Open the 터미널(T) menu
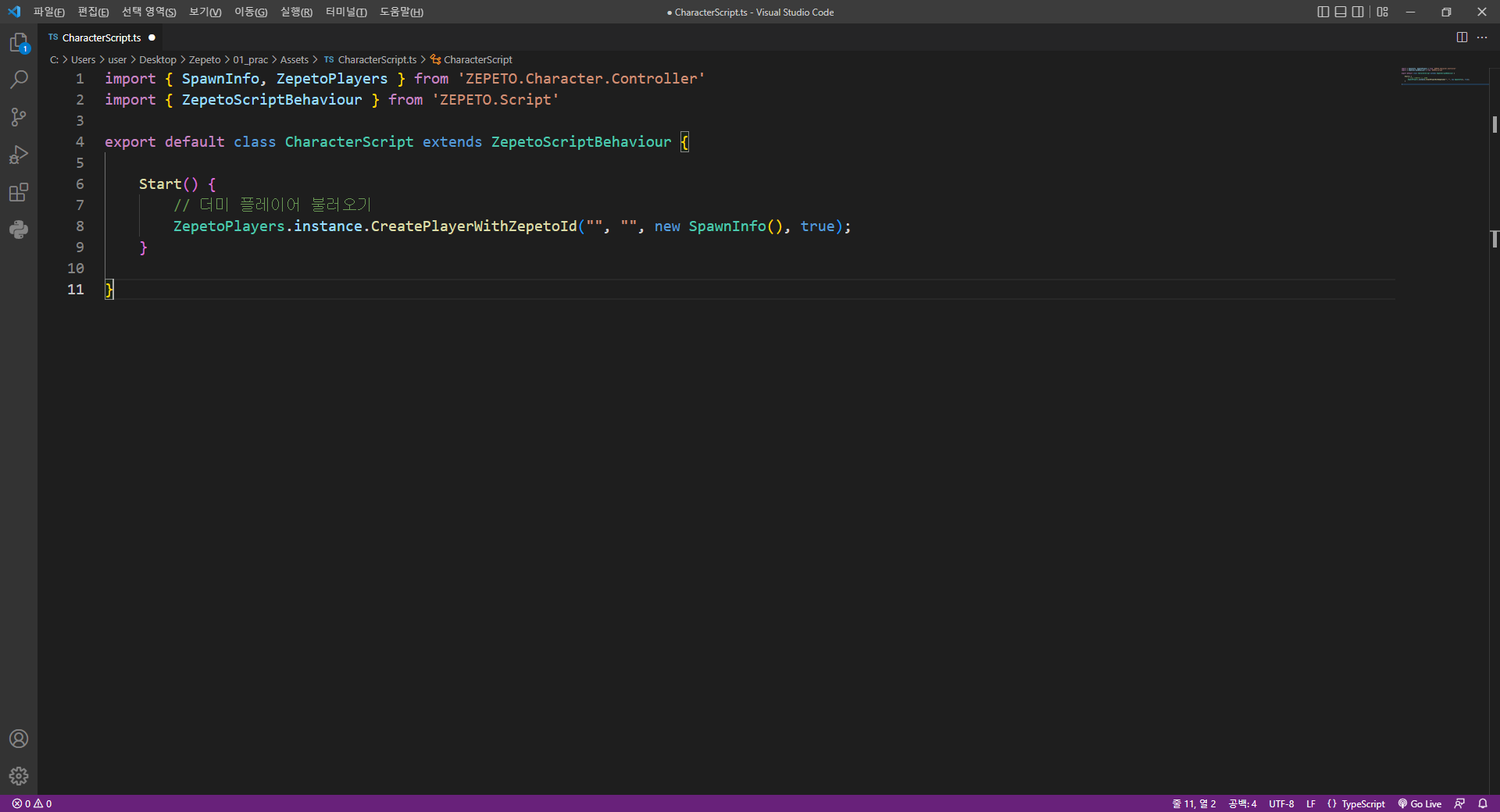1500x812 pixels. tap(346, 12)
